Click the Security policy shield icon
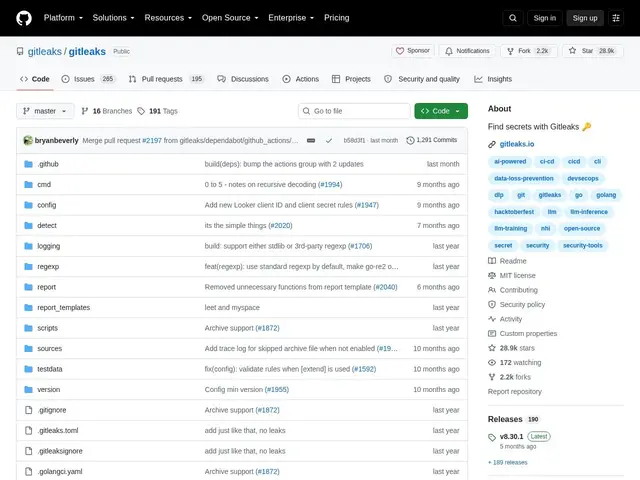 492,305
